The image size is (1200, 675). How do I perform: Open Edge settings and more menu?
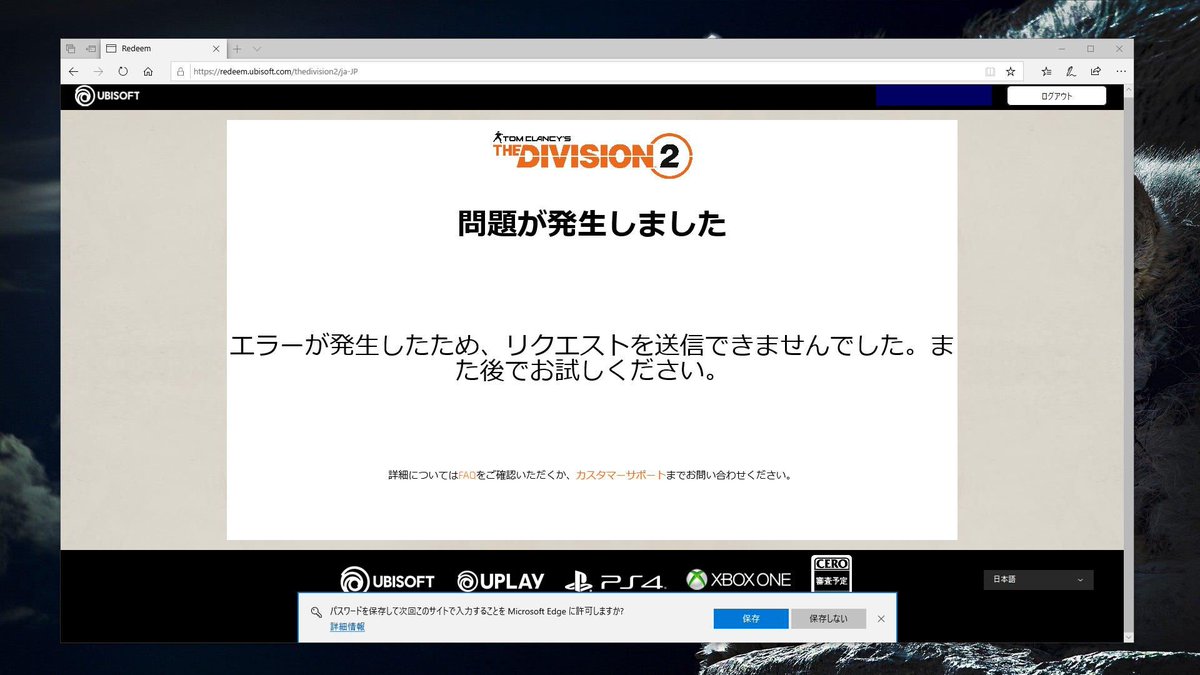1120,72
